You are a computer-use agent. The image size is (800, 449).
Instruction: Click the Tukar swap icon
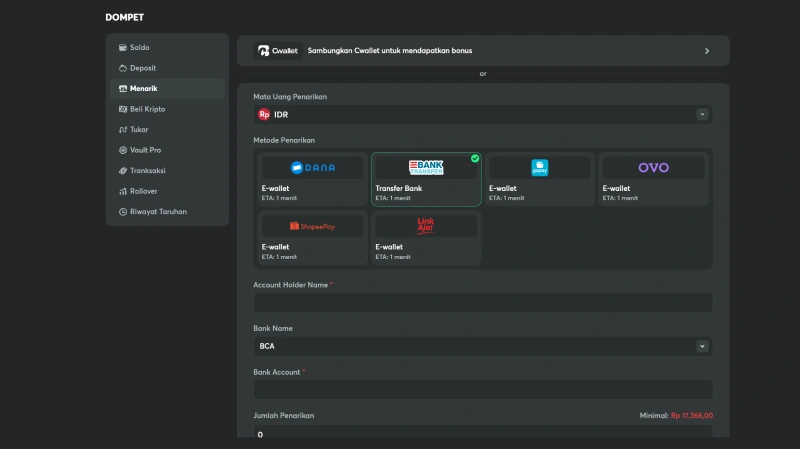pyautogui.click(x=122, y=130)
